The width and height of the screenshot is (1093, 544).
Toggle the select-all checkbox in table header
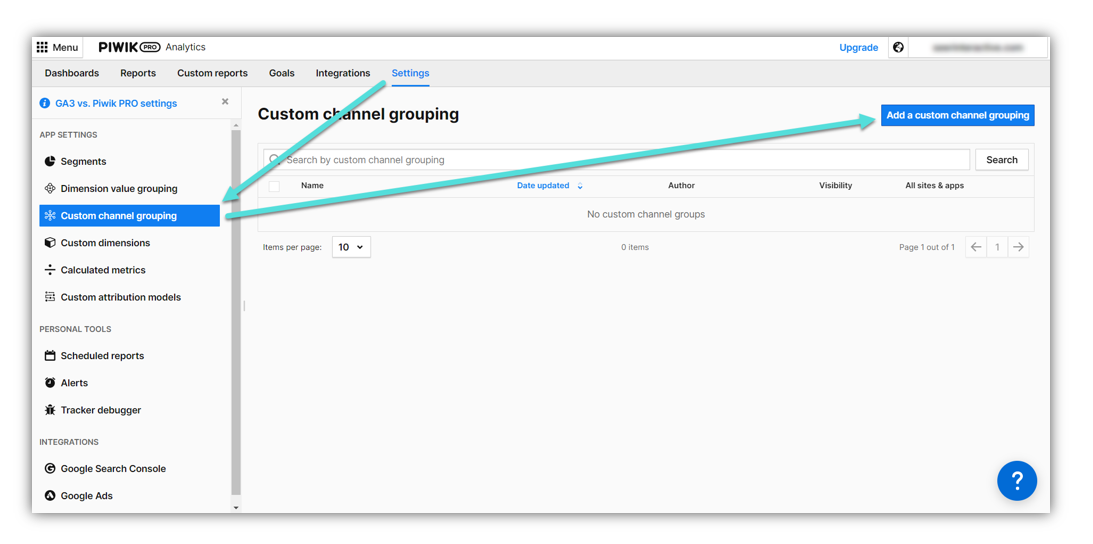tap(275, 186)
